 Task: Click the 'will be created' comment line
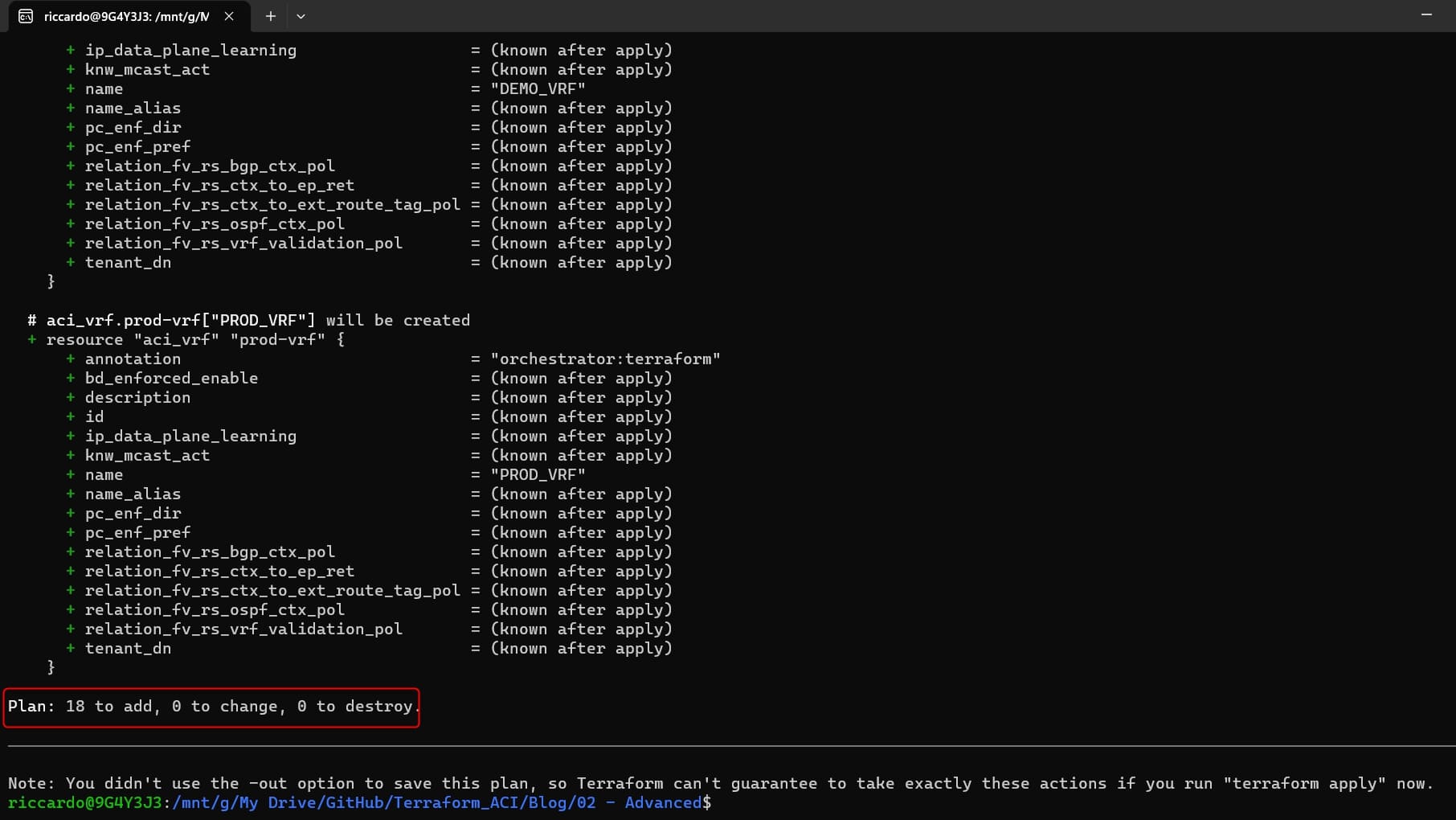coord(249,321)
